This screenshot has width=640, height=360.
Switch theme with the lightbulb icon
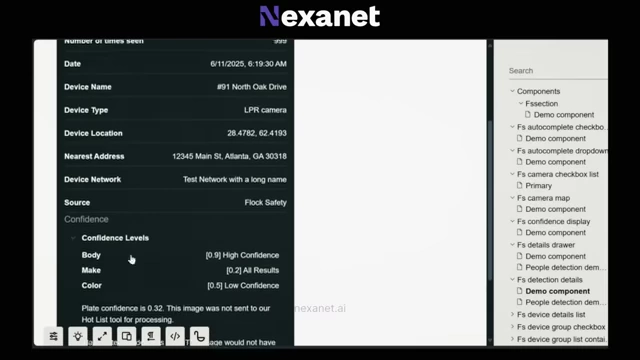click(78, 336)
